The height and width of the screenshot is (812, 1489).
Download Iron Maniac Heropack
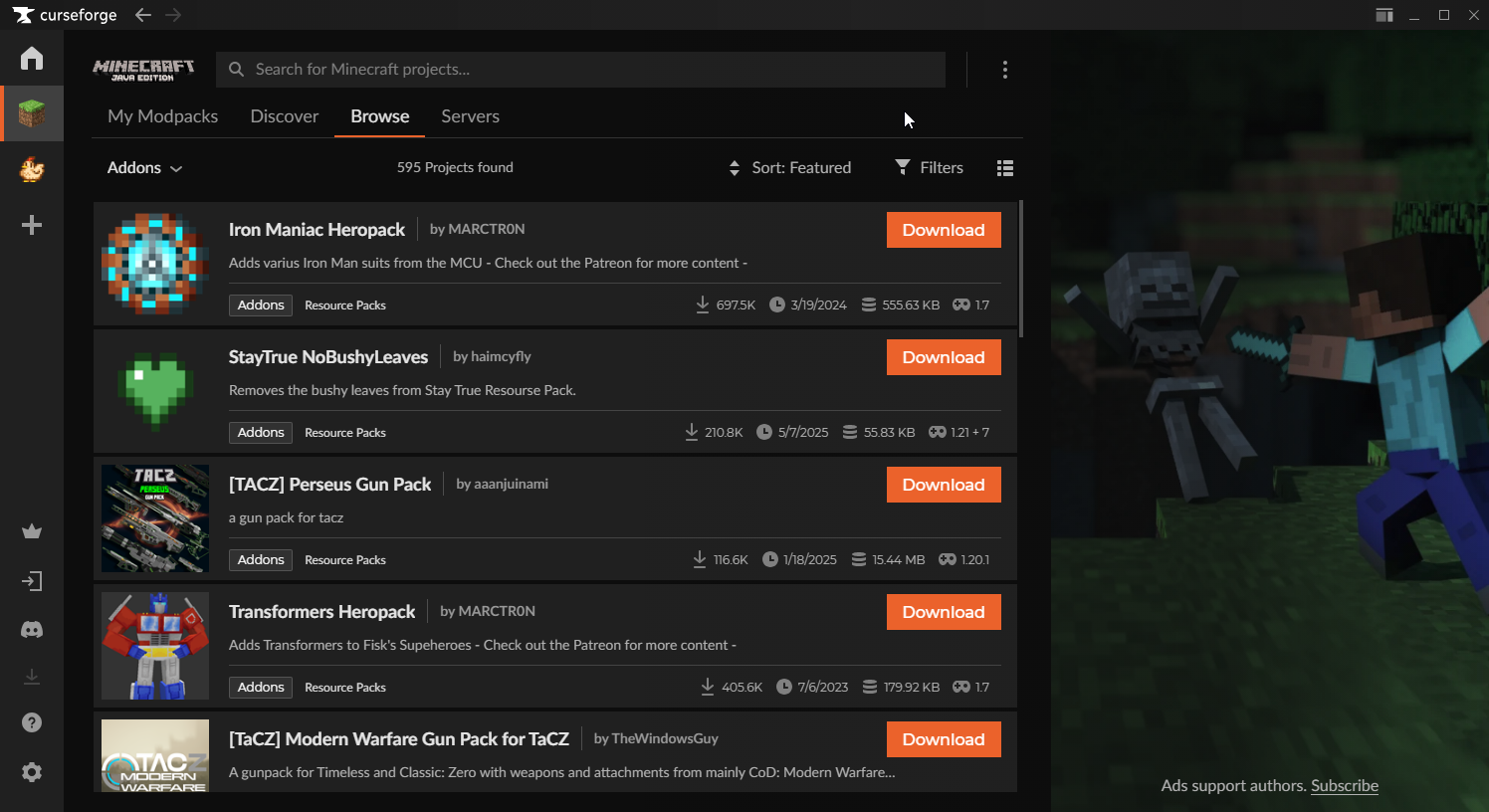944,230
